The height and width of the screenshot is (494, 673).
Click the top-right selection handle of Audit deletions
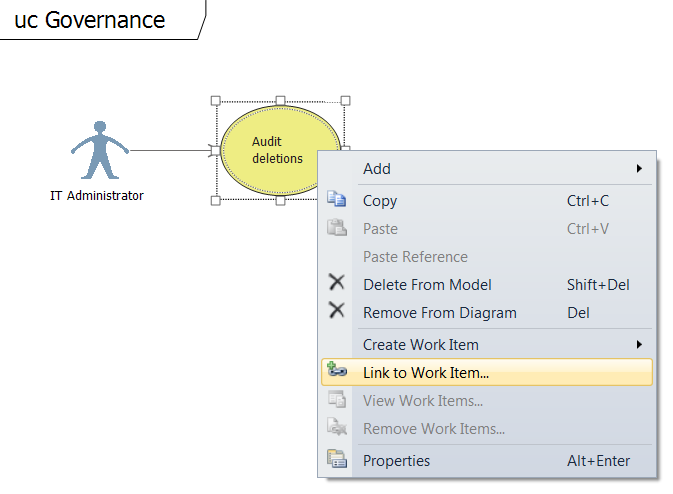pyautogui.click(x=346, y=101)
